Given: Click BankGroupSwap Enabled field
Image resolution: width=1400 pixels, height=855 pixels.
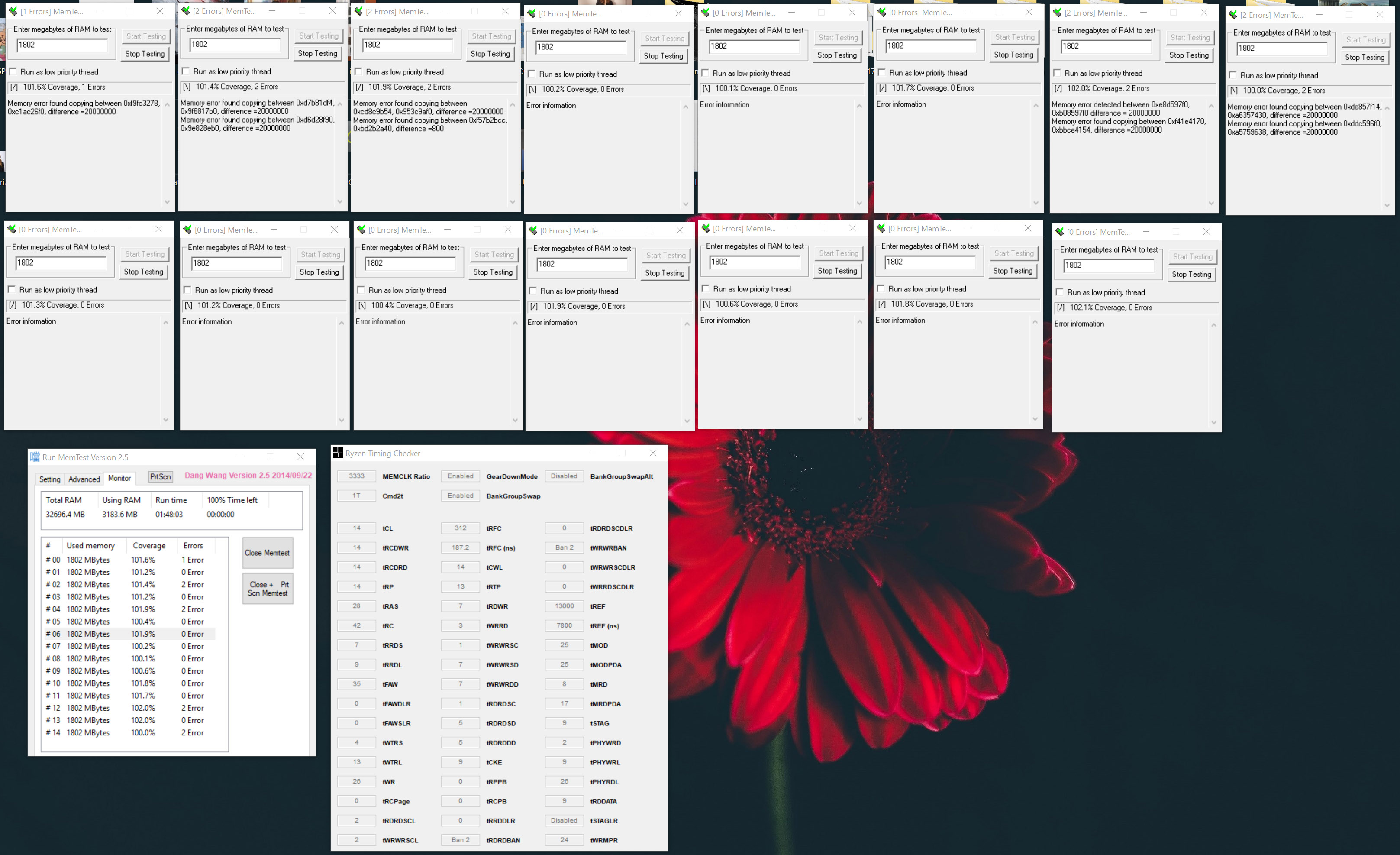Looking at the screenshot, I should click(x=460, y=495).
